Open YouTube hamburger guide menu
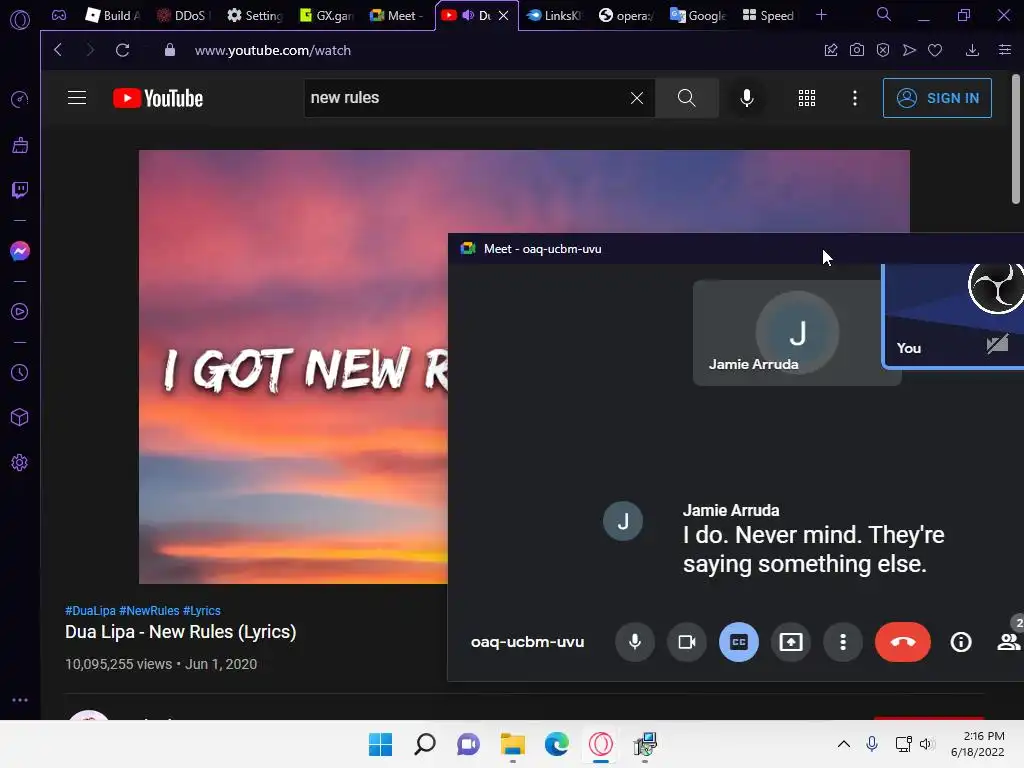Viewport: 1024px width, 768px height. point(77,98)
